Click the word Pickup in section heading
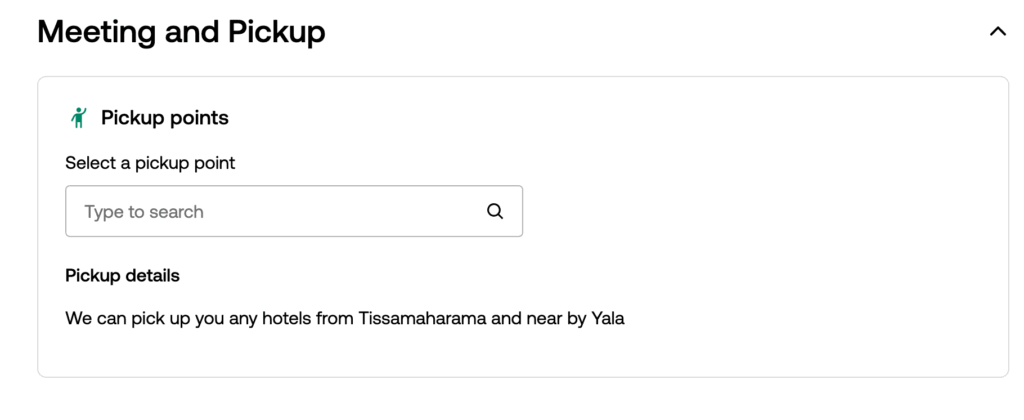Image resolution: width=1024 pixels, height=420 pixels. [x=277, y=32]
